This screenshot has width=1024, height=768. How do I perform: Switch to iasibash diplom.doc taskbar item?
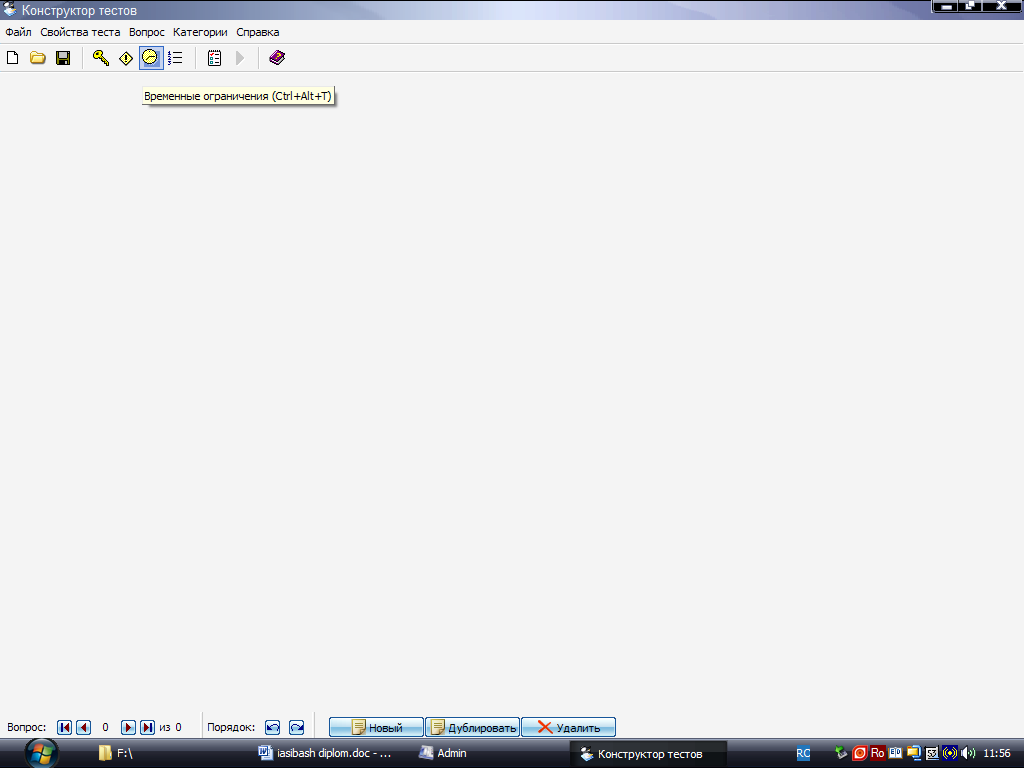325,753
